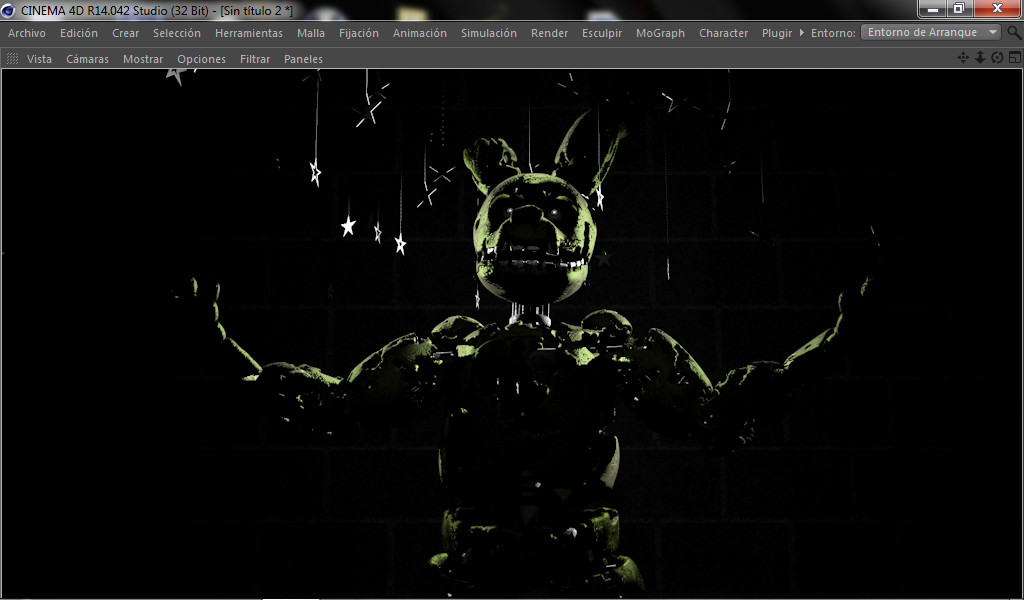Viewport: 1024px width, 600px height.
Task: Open the Character menu
Action: click(724, 33)
